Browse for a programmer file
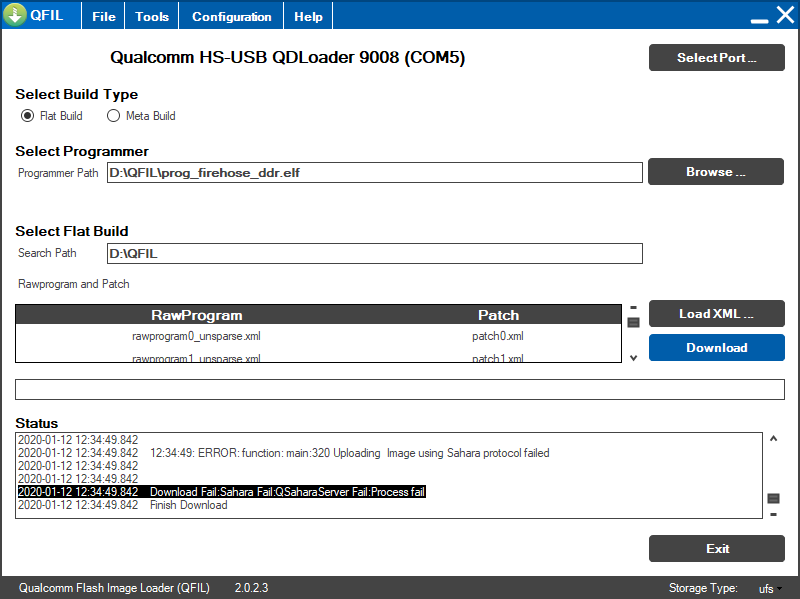This screenshot has height=599, width=800. coord(716,171)
